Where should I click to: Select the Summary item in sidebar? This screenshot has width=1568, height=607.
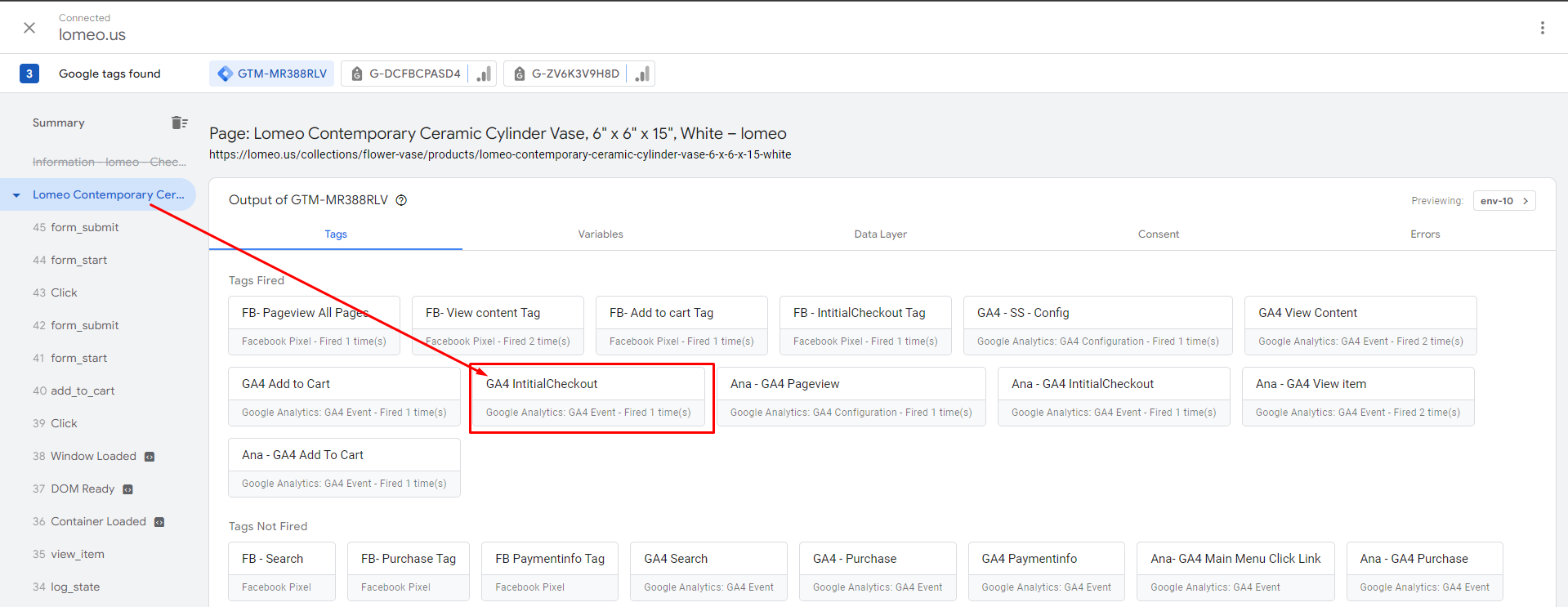(x=59, y=123)
